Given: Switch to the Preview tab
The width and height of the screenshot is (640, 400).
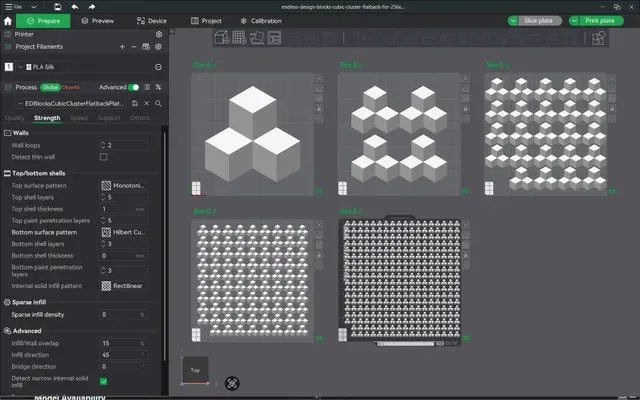Looking at the screenshot, I should pos(98,21).
